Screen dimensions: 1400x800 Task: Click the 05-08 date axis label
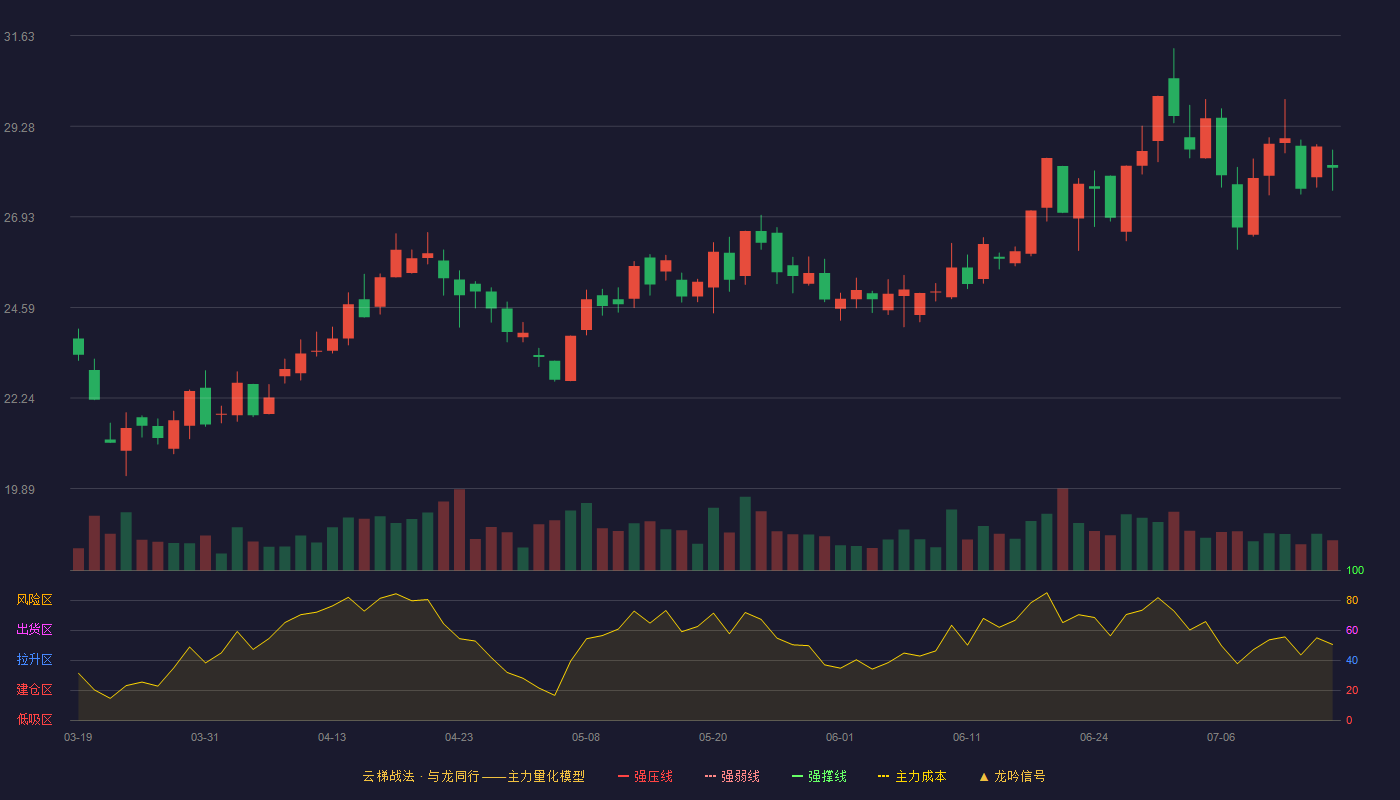586,737
